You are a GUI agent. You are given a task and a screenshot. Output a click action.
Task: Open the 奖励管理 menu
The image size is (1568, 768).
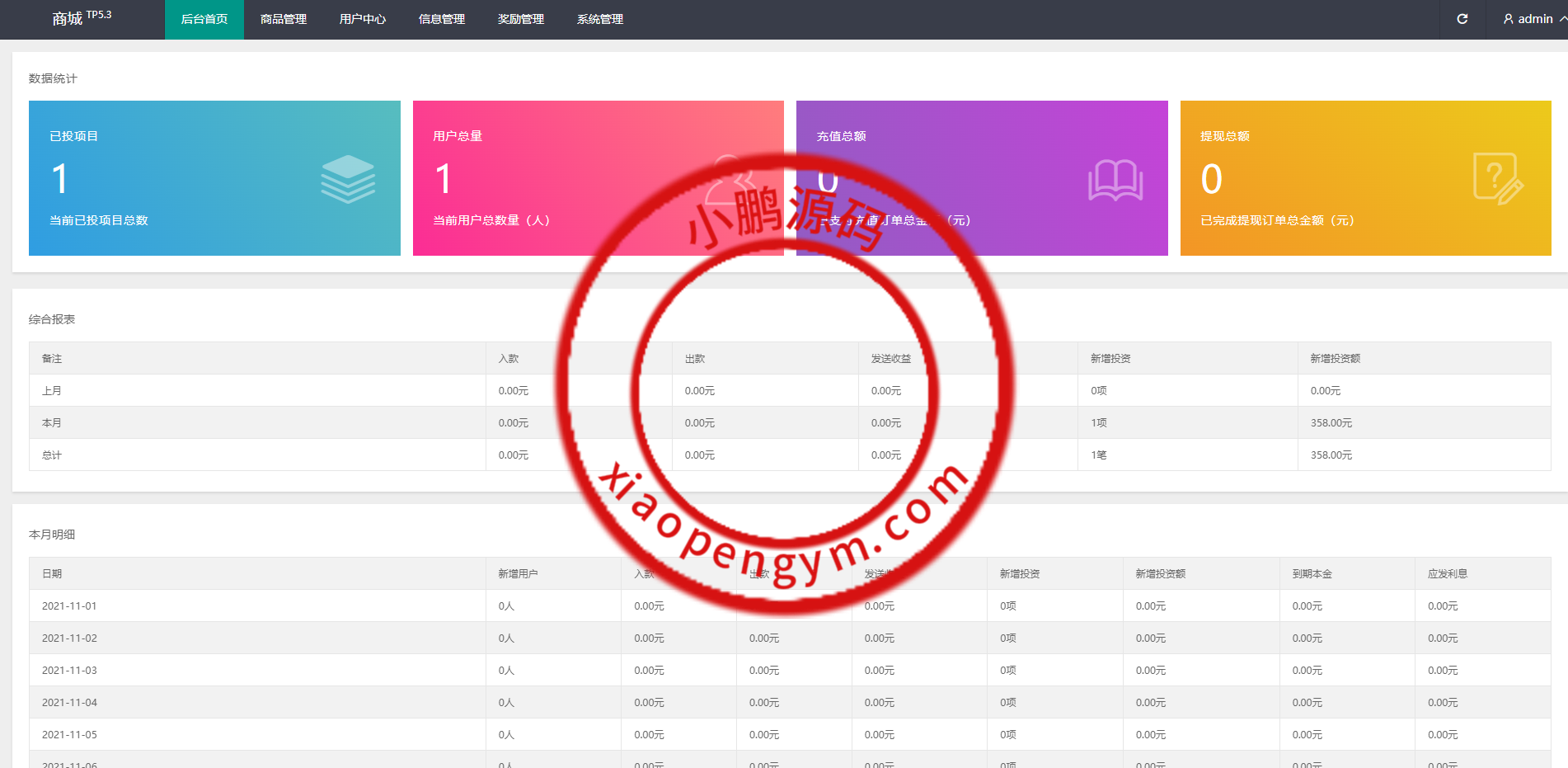click(x=521, y=19)
